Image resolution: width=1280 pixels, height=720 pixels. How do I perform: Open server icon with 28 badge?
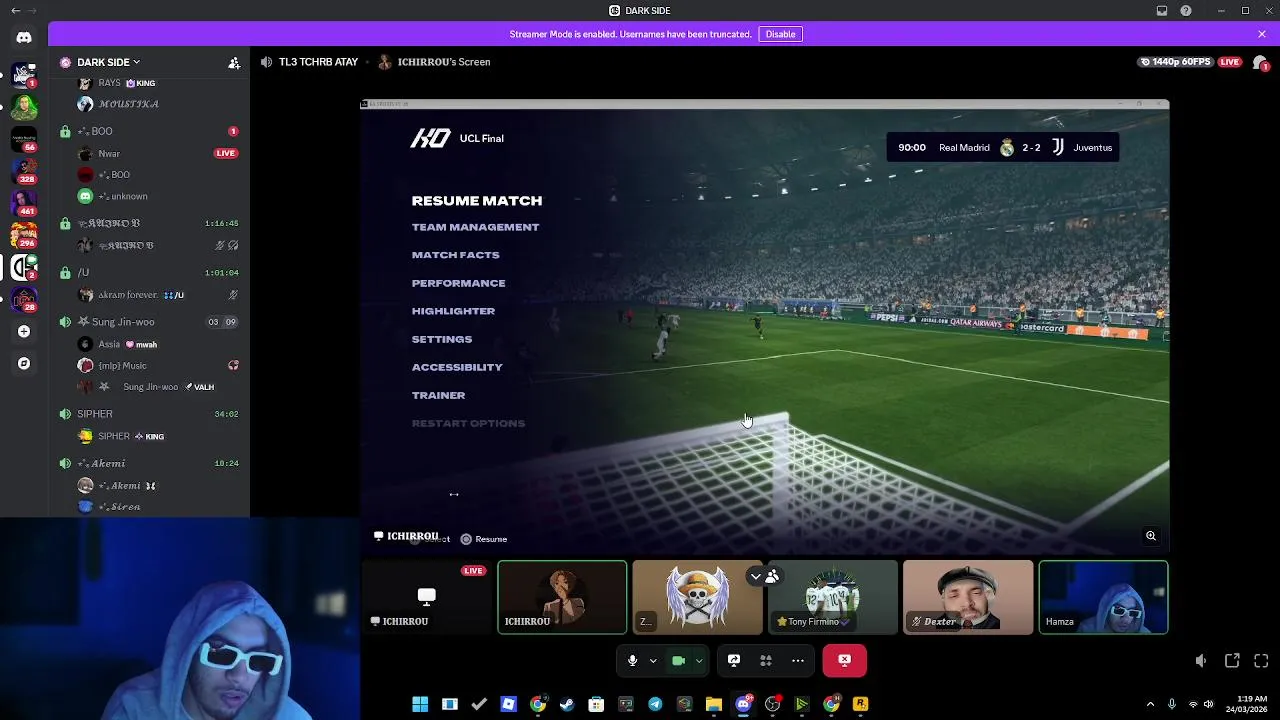pos(24,298)
